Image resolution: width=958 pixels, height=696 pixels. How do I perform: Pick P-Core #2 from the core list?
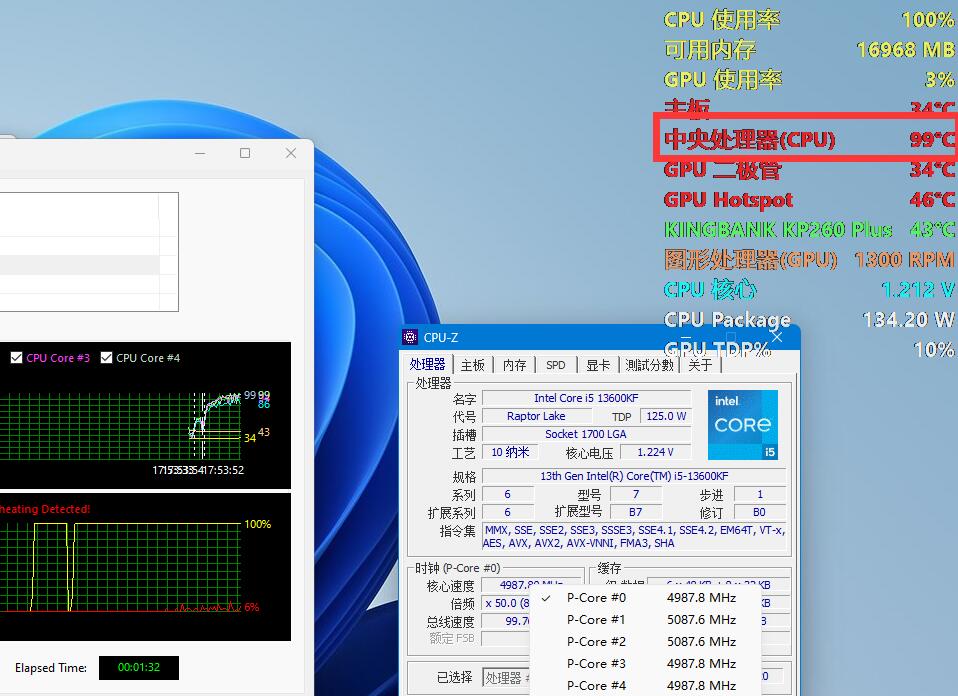[645, 642]
